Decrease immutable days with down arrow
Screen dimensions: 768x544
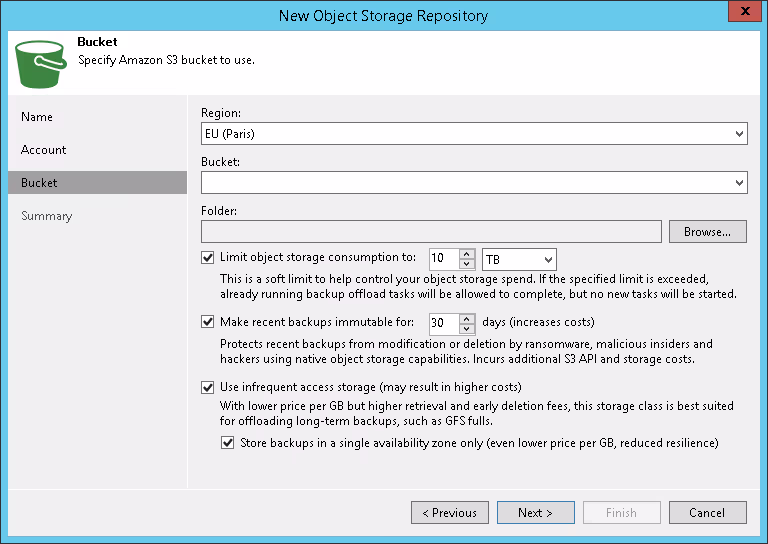[467, 328]
